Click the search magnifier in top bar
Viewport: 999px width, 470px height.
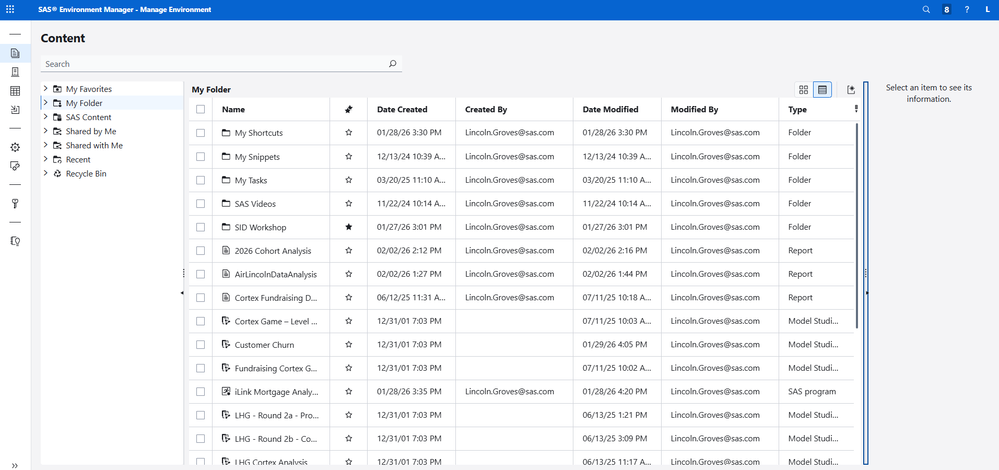point(926,10)
